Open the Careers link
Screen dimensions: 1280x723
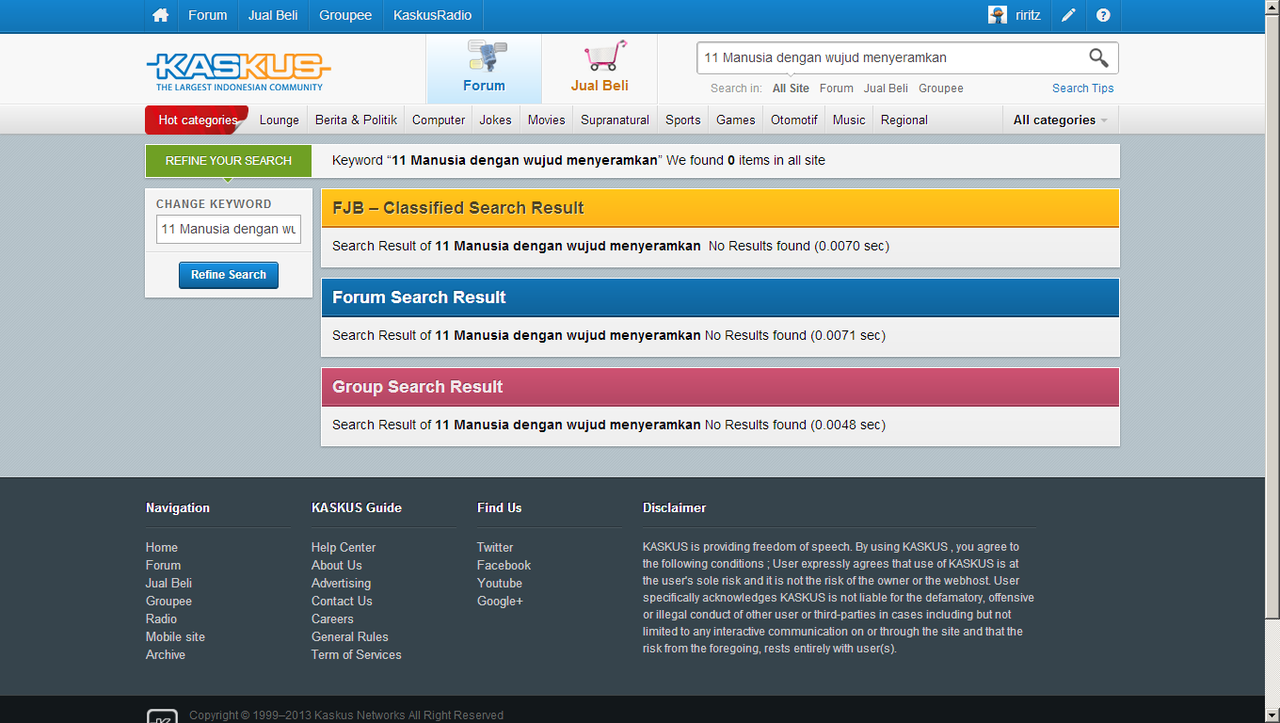pyautogui.click(x=332, y=619)
